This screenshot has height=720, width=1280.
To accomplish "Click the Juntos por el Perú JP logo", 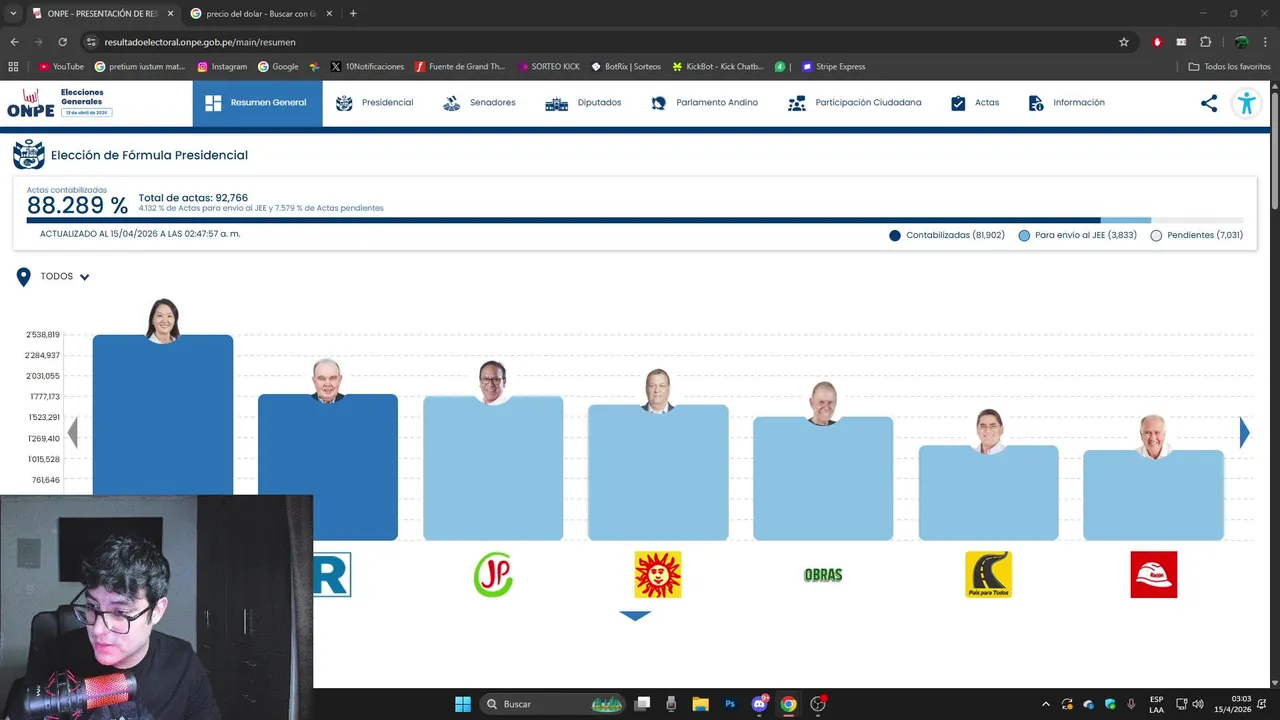I will pos(493,575).
